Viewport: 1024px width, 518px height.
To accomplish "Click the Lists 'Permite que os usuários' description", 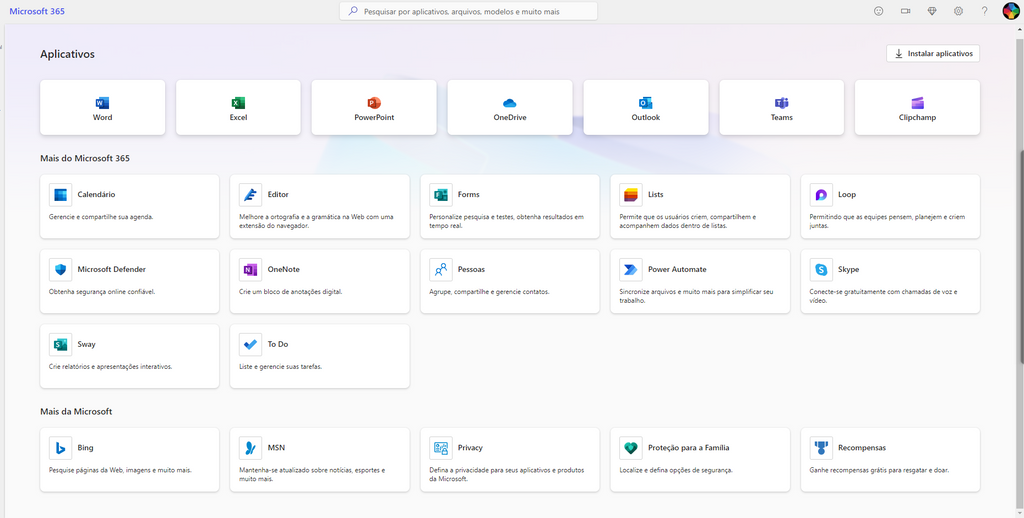I will click(688, 221).
